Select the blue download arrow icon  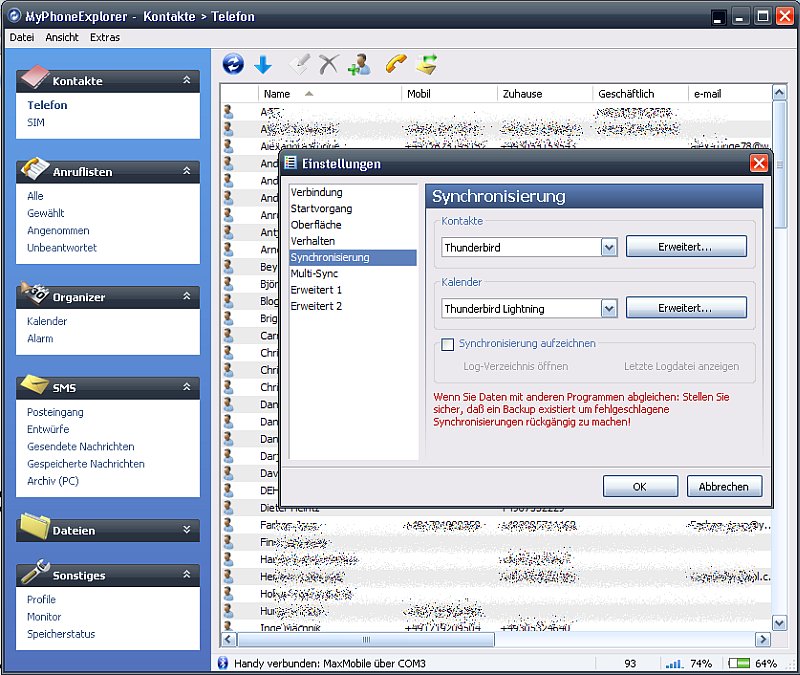click(261, 62)
